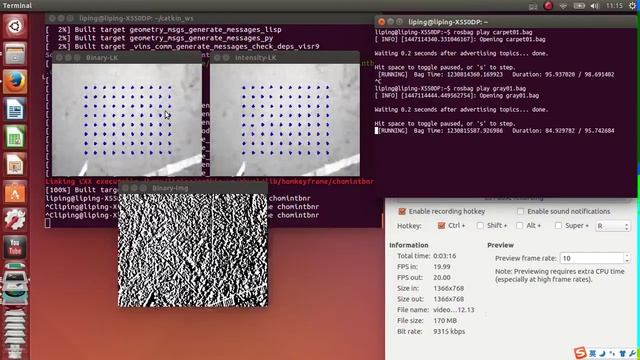Open LibreOffice Impress from the dock
Image resolution: width=640 pixels, height=360 pixels.
click(15, 164)
